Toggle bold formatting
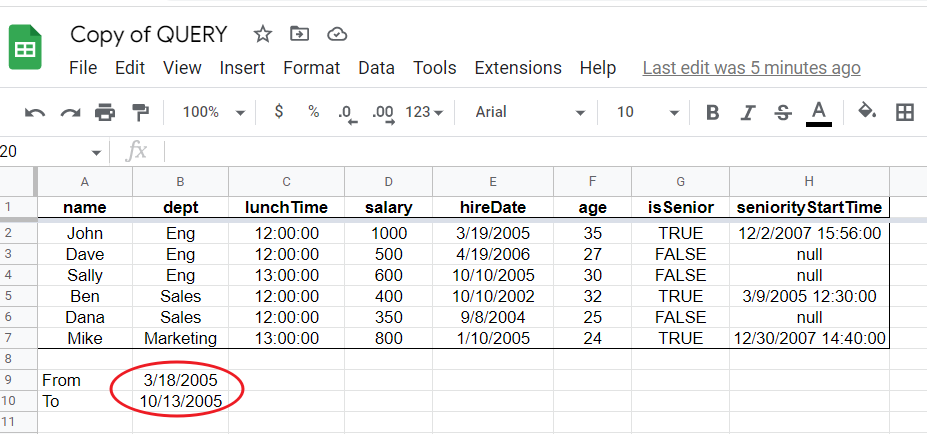 [x=712, y=112]
